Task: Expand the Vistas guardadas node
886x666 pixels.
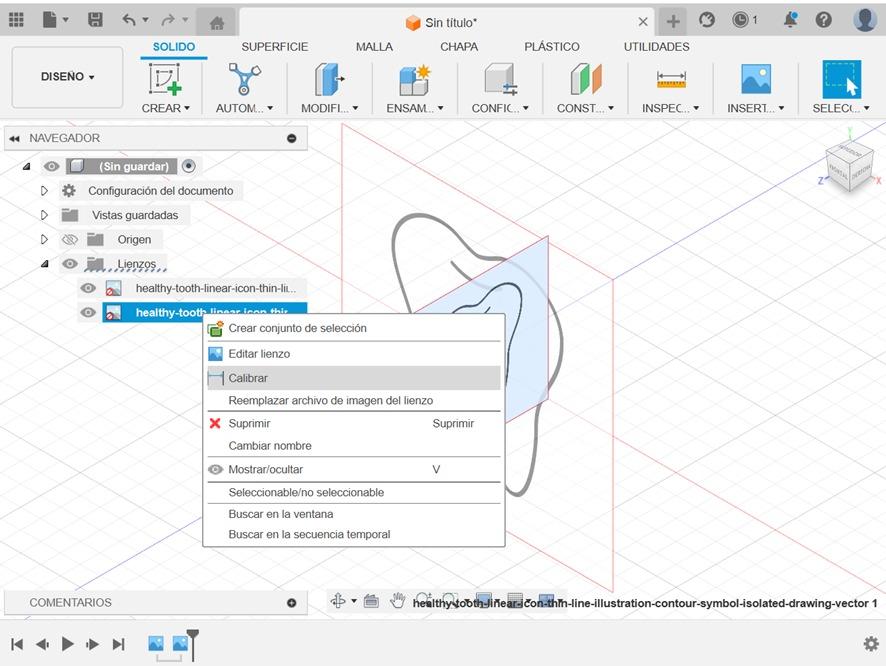Action: click(44, 215)
